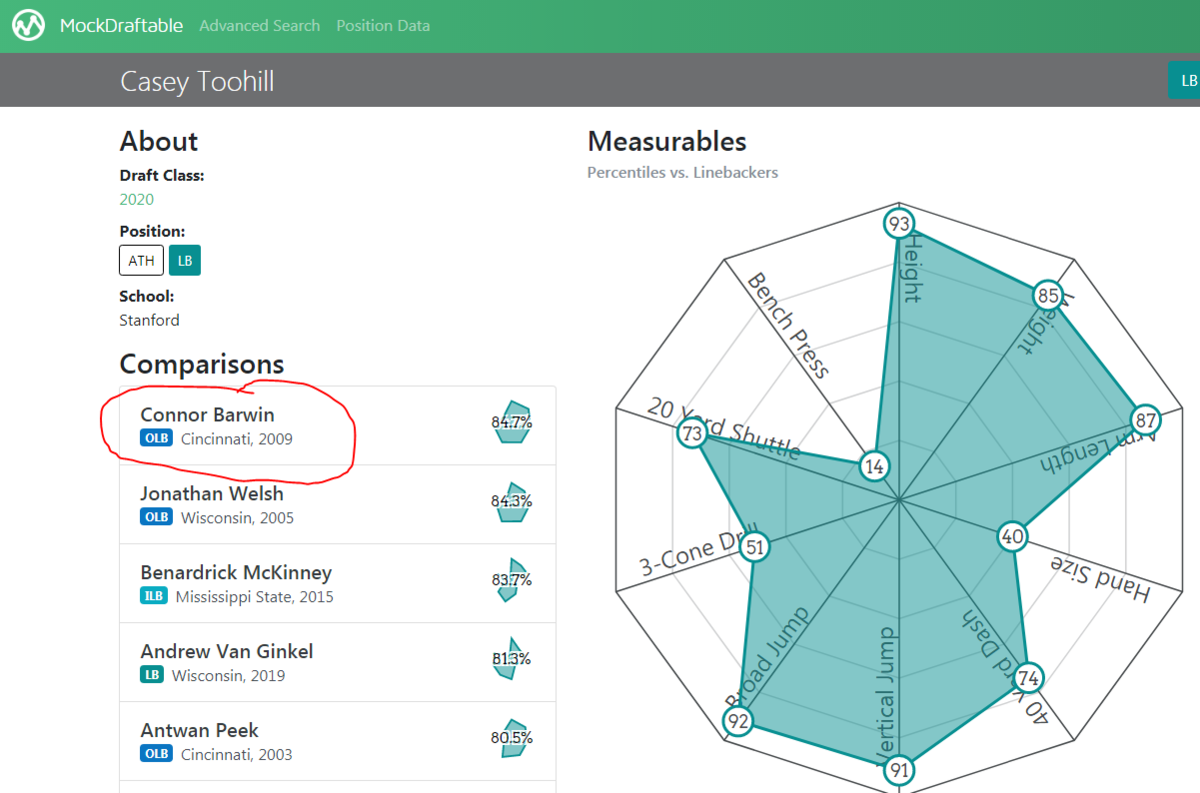Click the LB badge under Andrew Van Ginkel
The height and width of the screenshot is (793, 1200).
(x=152, y=675)
